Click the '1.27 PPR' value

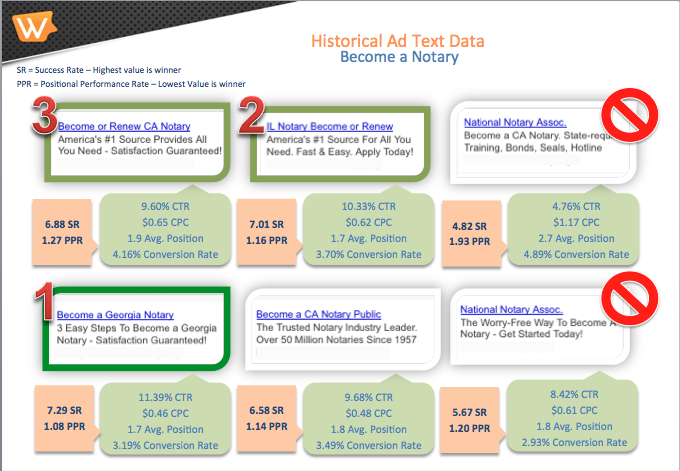[x=62, y=241]
